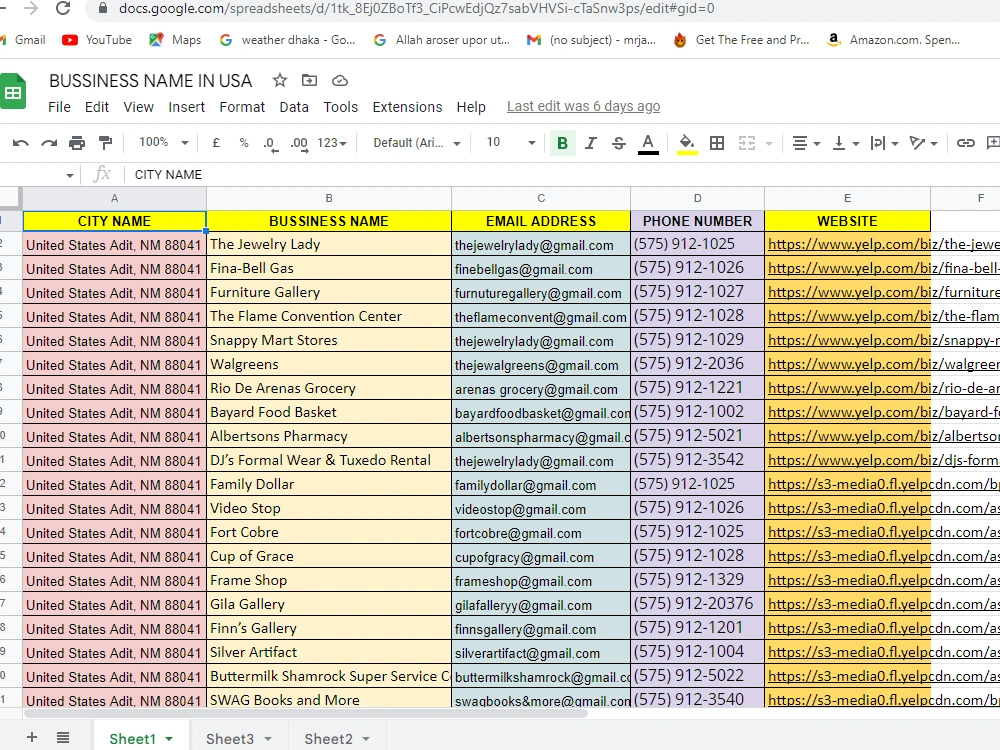Open the vertical align dropdown
The width and height of the screenshot is (1000, 750).
coord(846,143)
